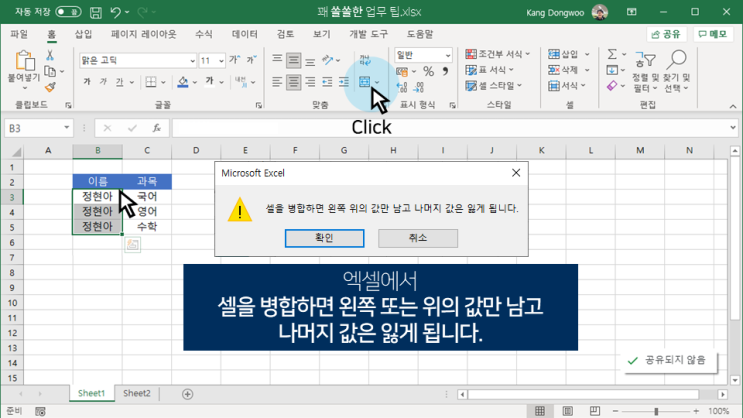This screenshot has height=418, width=743.
Task: Click the Top Align icon
Action: [x=277, y=60]
